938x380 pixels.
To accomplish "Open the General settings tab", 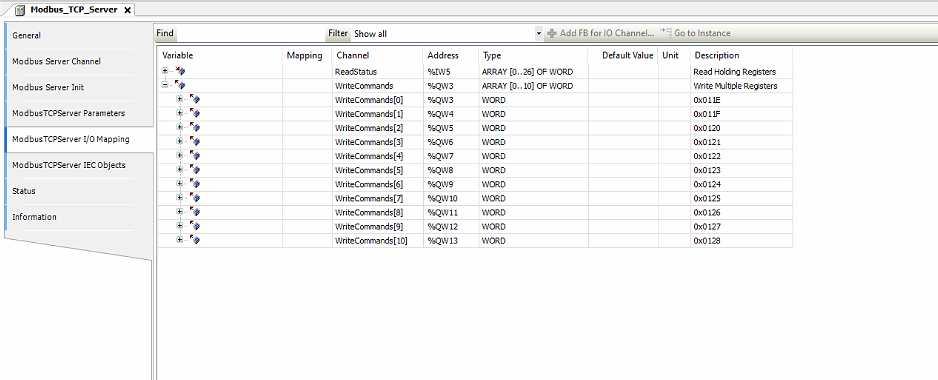I will click(79, 35).
